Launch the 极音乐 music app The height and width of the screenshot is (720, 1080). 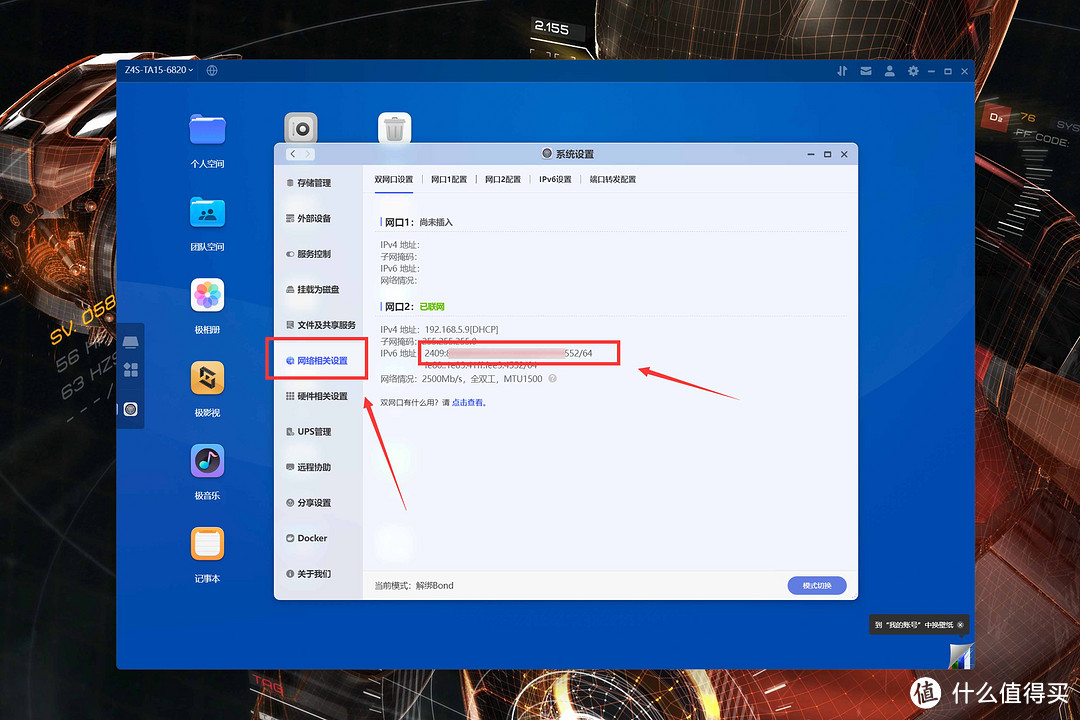206,463
